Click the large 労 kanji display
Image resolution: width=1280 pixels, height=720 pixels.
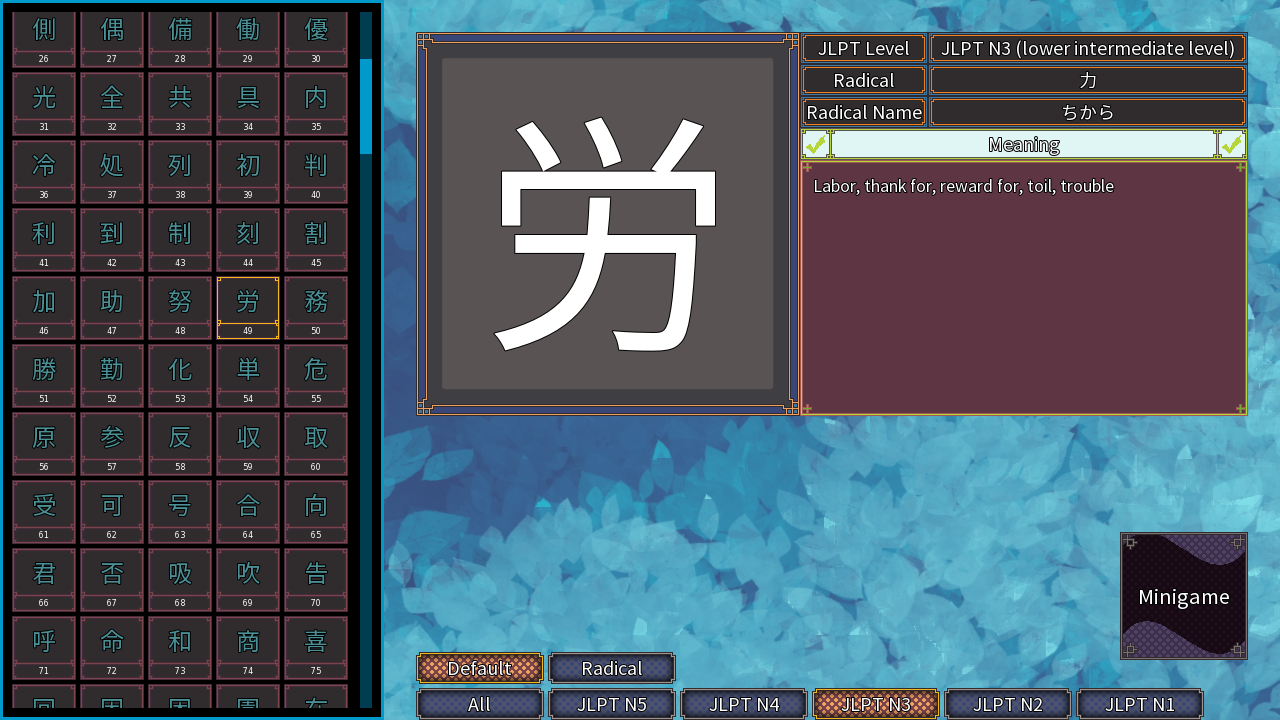point(607,222)
